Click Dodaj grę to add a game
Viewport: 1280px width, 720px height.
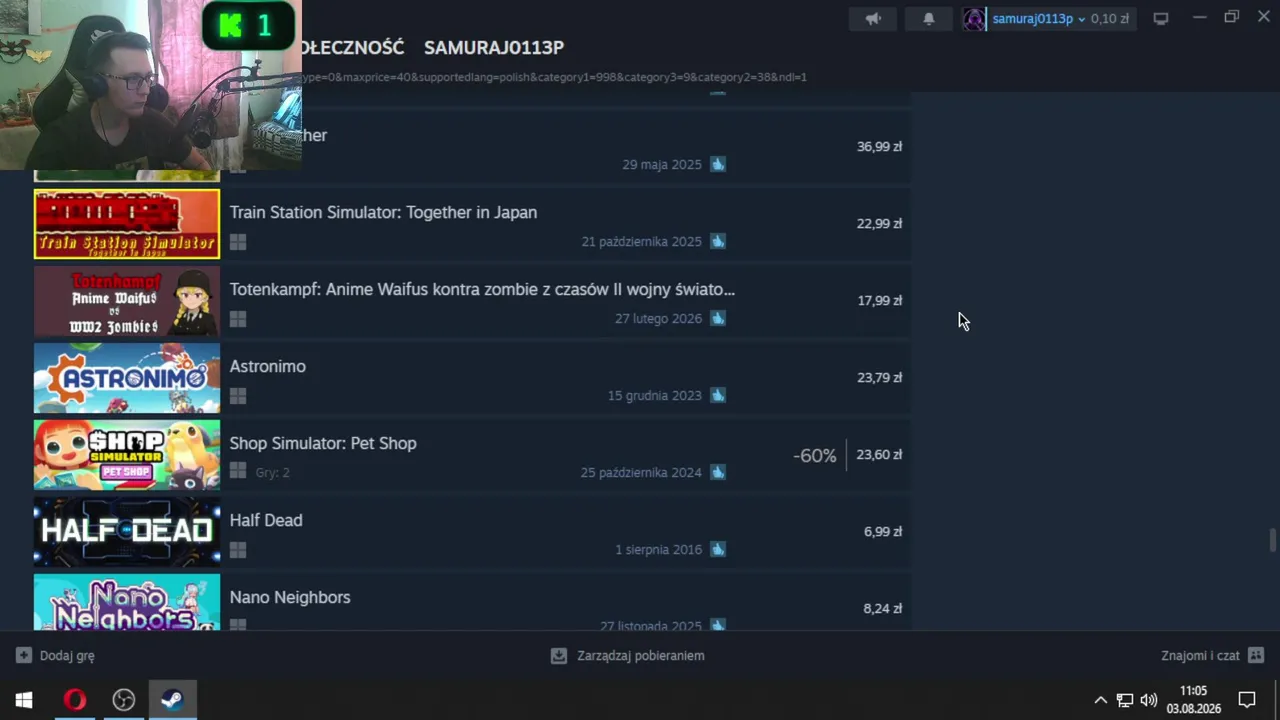[55, 656]
